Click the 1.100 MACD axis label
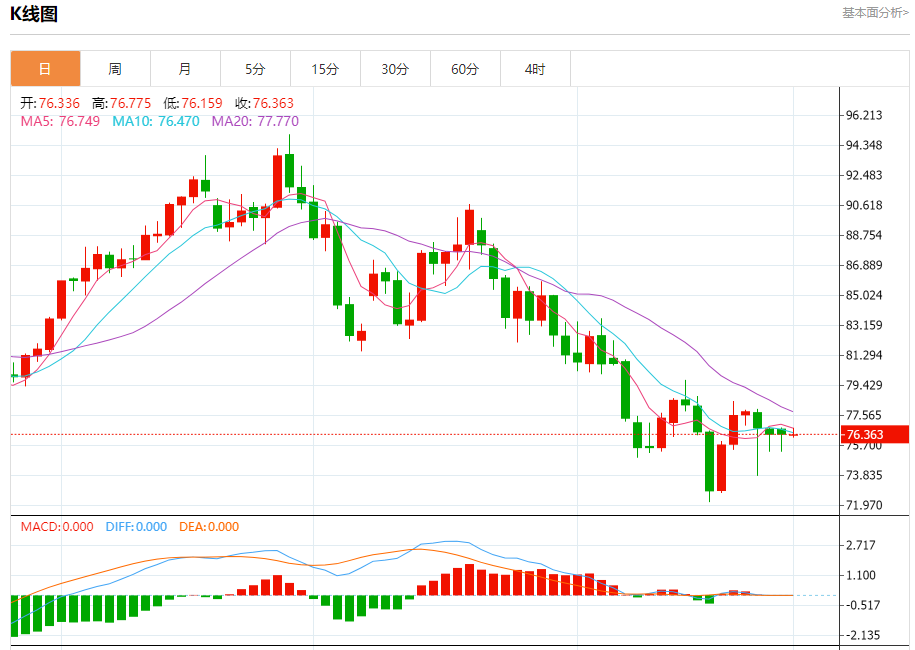Image resolution: width=915 pixels, height=650 pixels. tap(861, 575)
